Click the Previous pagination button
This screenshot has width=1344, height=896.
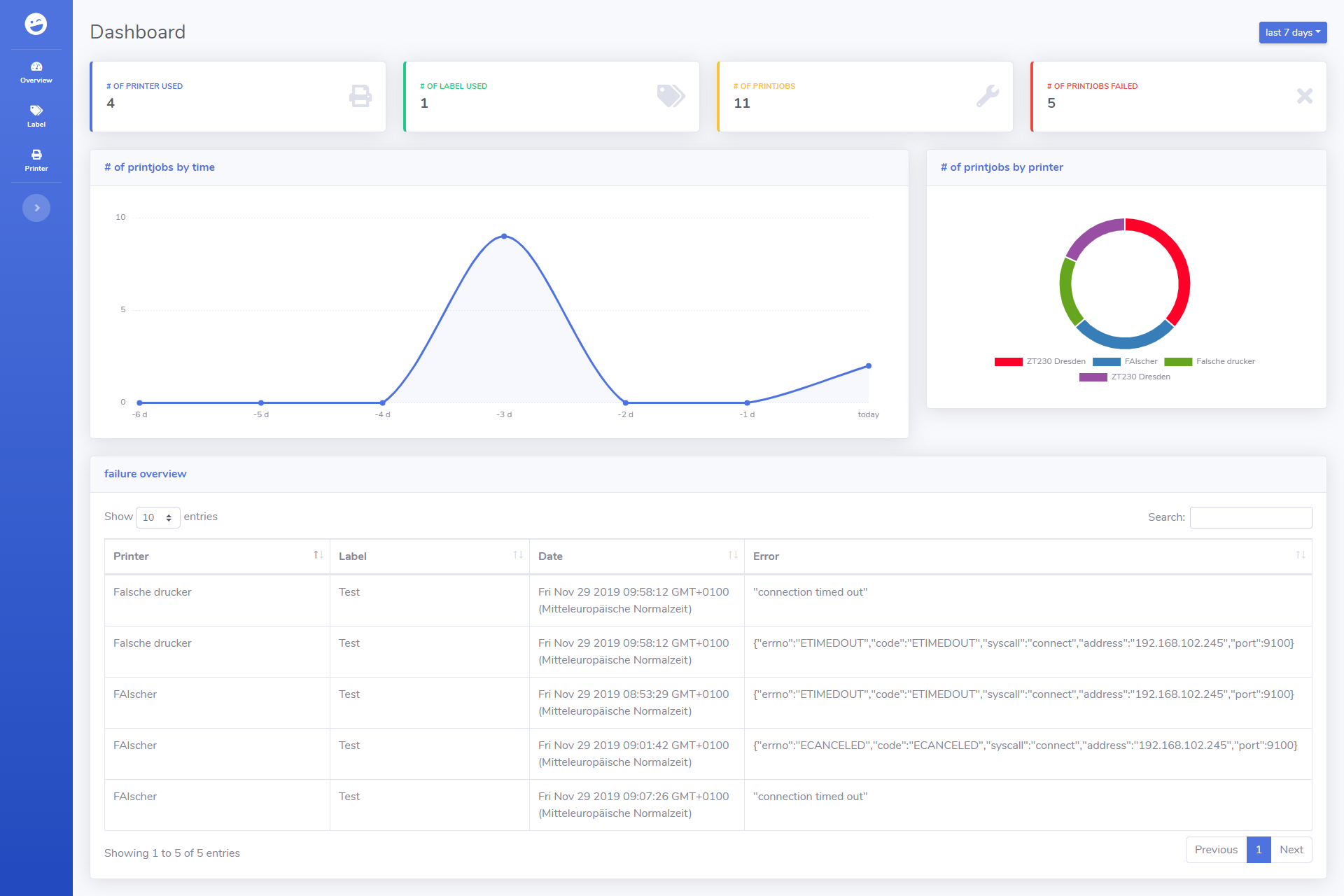click(x=1216, y=850)
